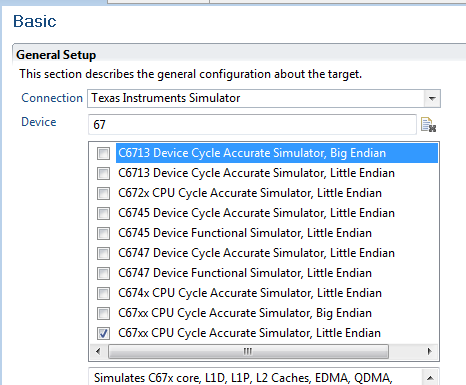
Task: Check C6745 Device Cycle Accurate Simulator box
Action: [103, 213]
